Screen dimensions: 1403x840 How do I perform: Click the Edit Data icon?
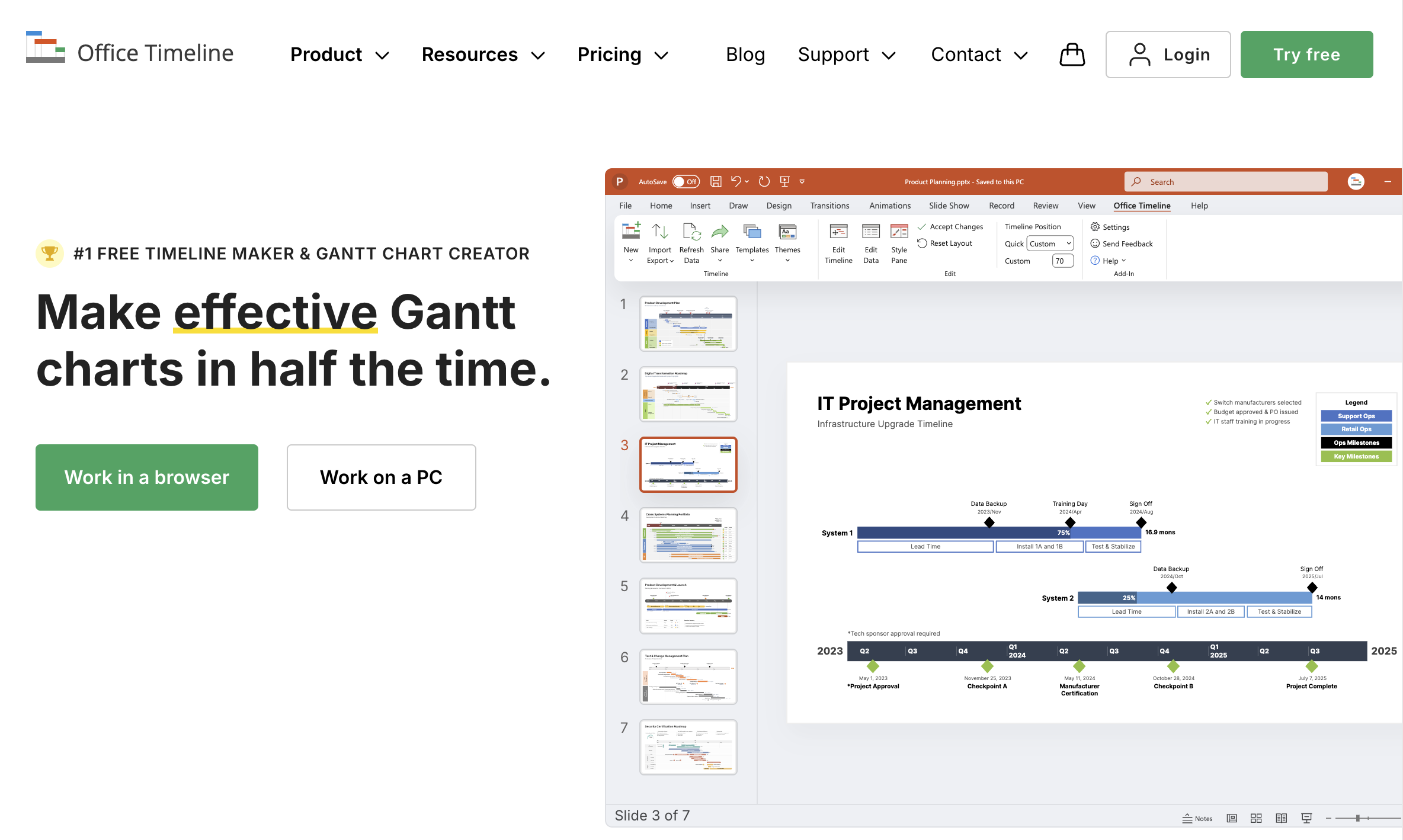(x=871, y=231)
